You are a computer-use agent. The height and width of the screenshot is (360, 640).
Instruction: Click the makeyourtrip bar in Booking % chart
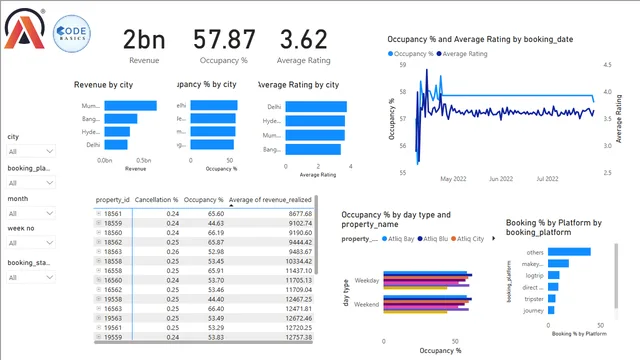coord(558,264)
